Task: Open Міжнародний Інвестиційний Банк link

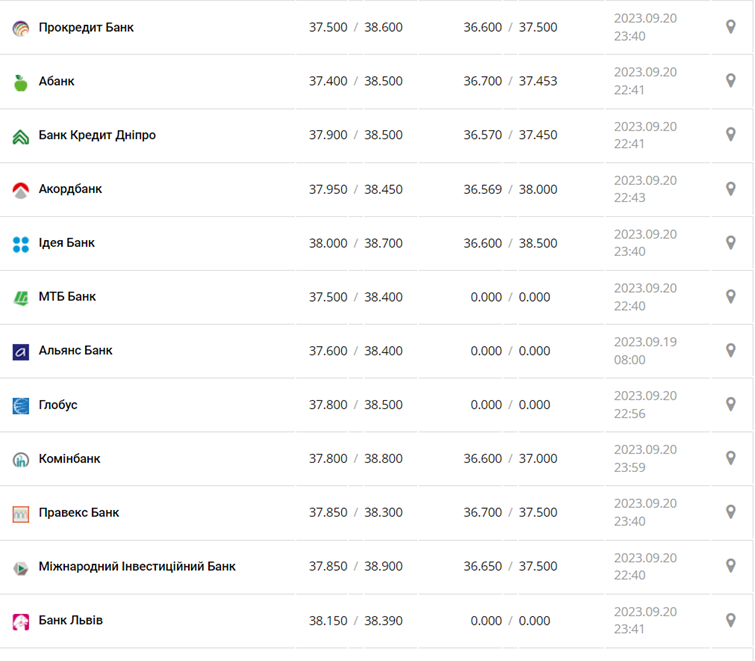Action: 137,566
